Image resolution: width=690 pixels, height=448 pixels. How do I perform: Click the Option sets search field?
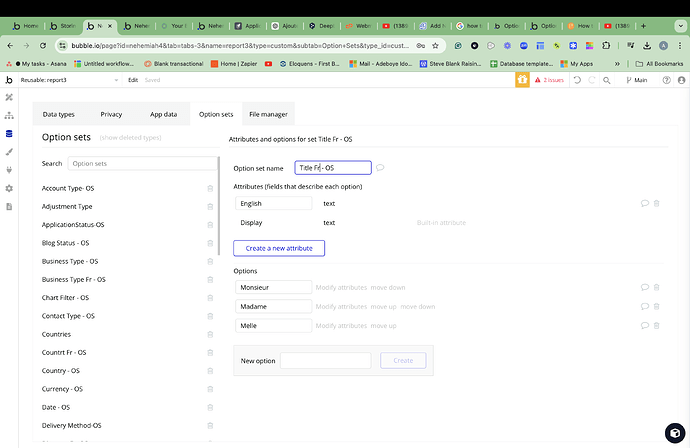pyautogui.click(x=143, y=163)
